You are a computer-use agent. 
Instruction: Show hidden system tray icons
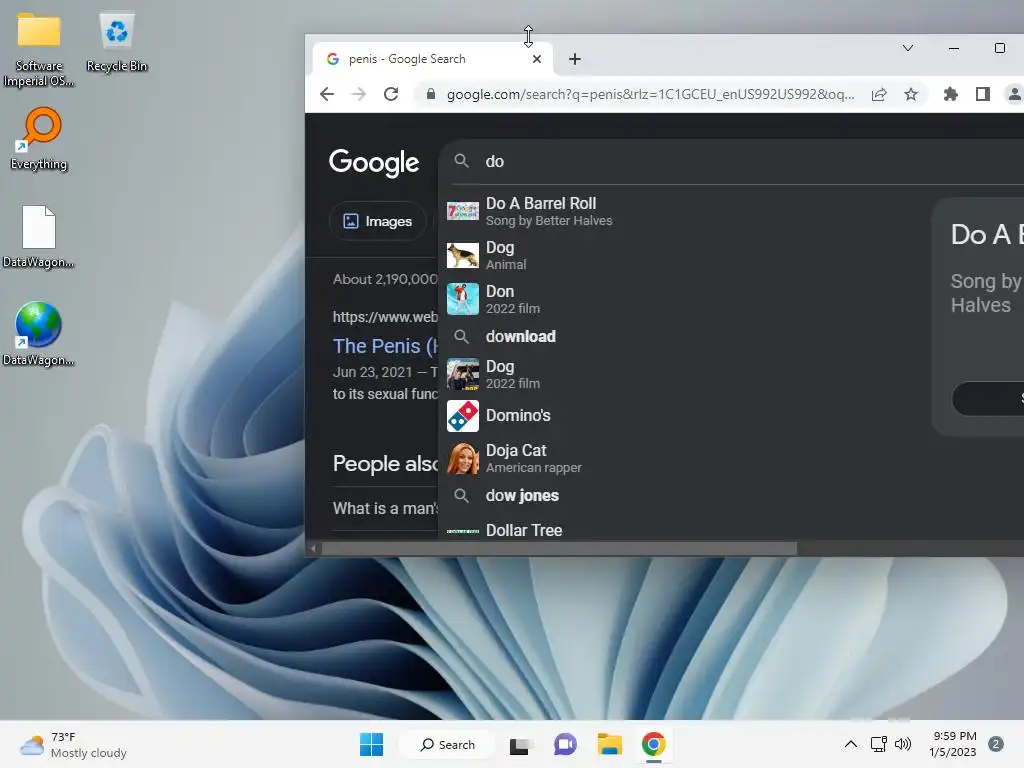point(851,744)
